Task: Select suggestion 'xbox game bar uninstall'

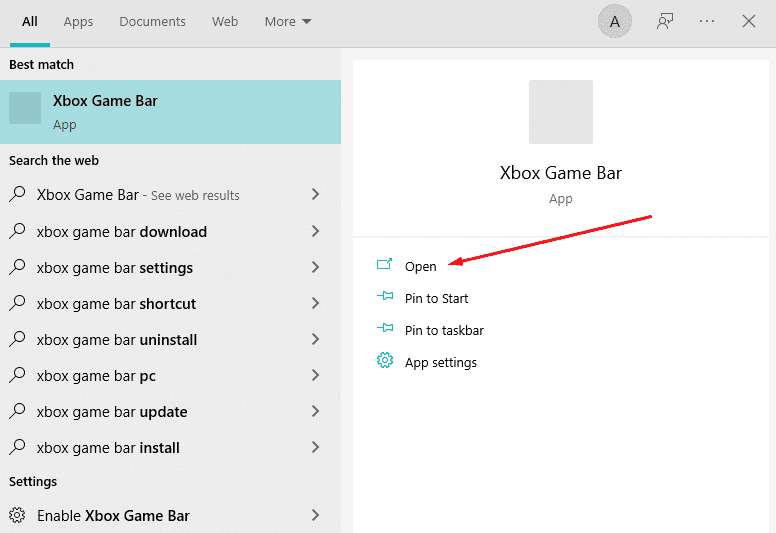Action: click(170, 339)
